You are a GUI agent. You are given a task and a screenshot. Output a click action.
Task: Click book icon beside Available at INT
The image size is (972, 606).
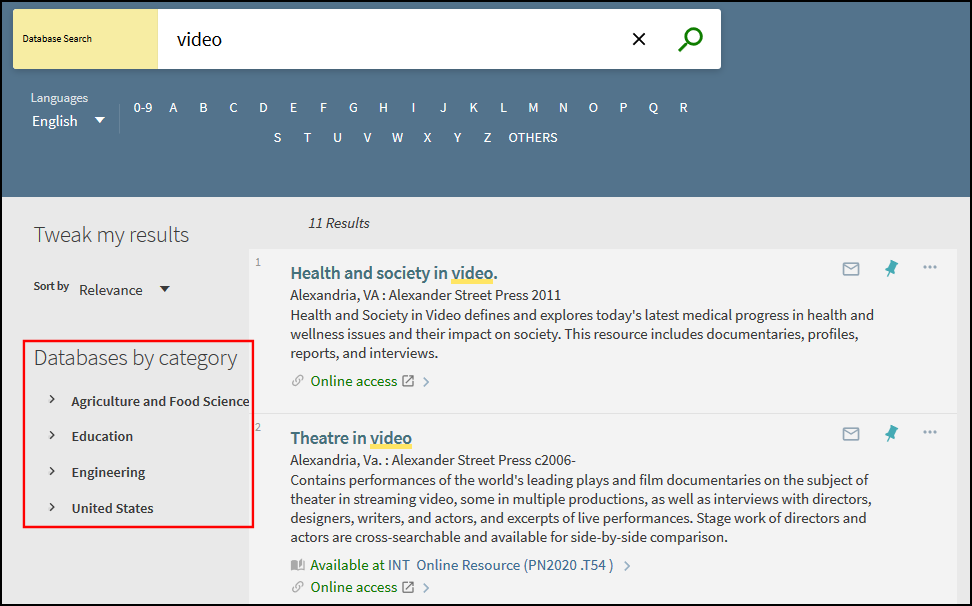[298, 565]
